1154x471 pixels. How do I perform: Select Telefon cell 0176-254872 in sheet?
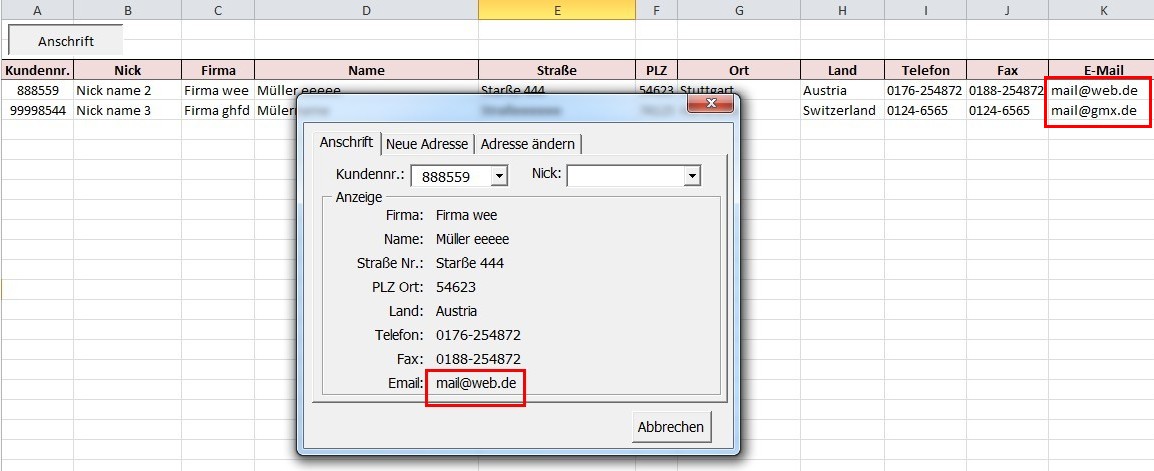click(925, 91)
